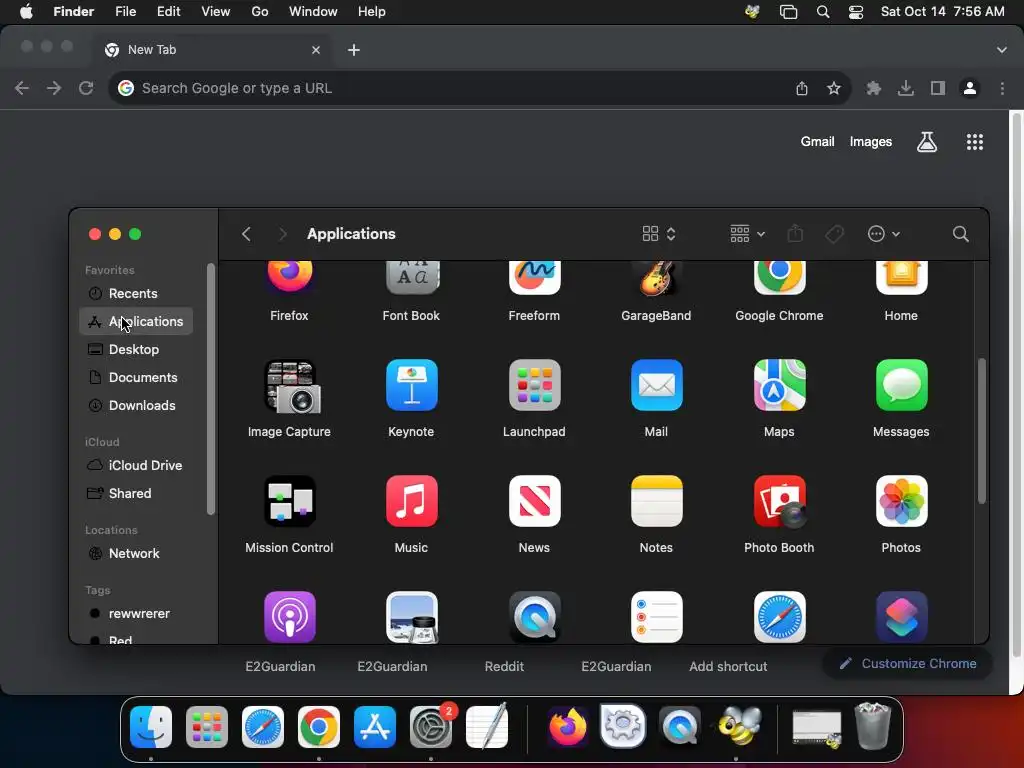Open the Photos app icon
The width and height of the screenshot is (1024, 768).
[901, 501]
